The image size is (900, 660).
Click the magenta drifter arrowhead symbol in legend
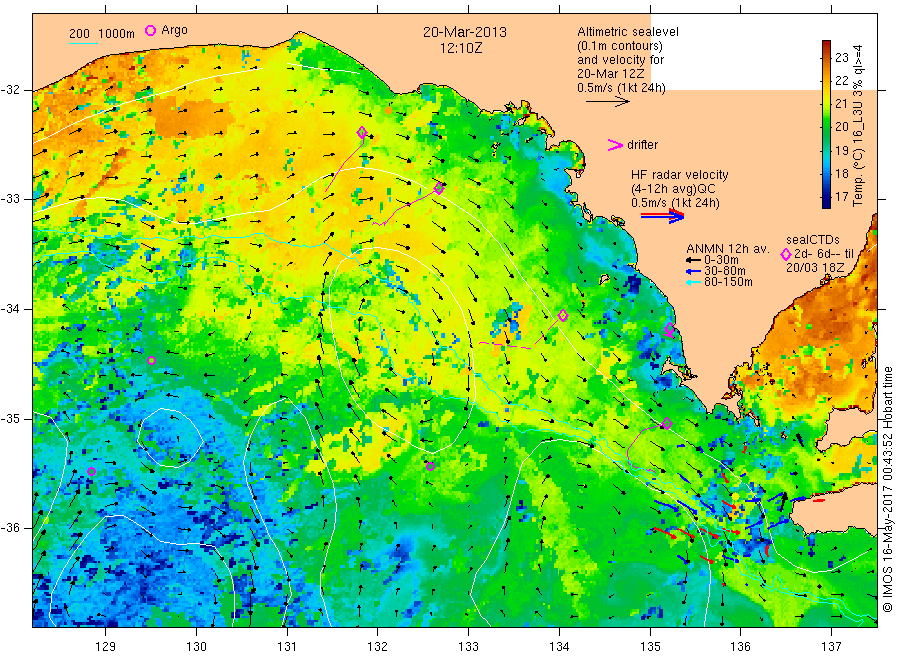click(x=615, y=145)
